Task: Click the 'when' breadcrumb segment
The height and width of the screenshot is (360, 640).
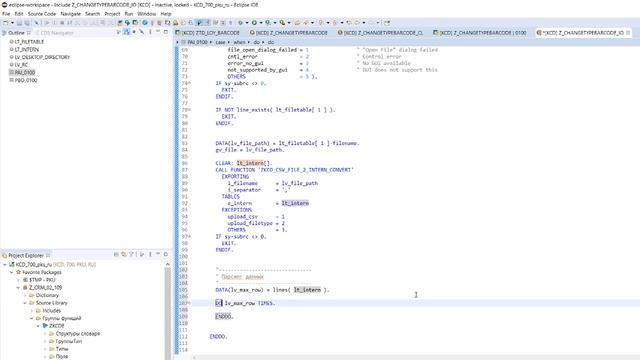Action: (240, 42)
